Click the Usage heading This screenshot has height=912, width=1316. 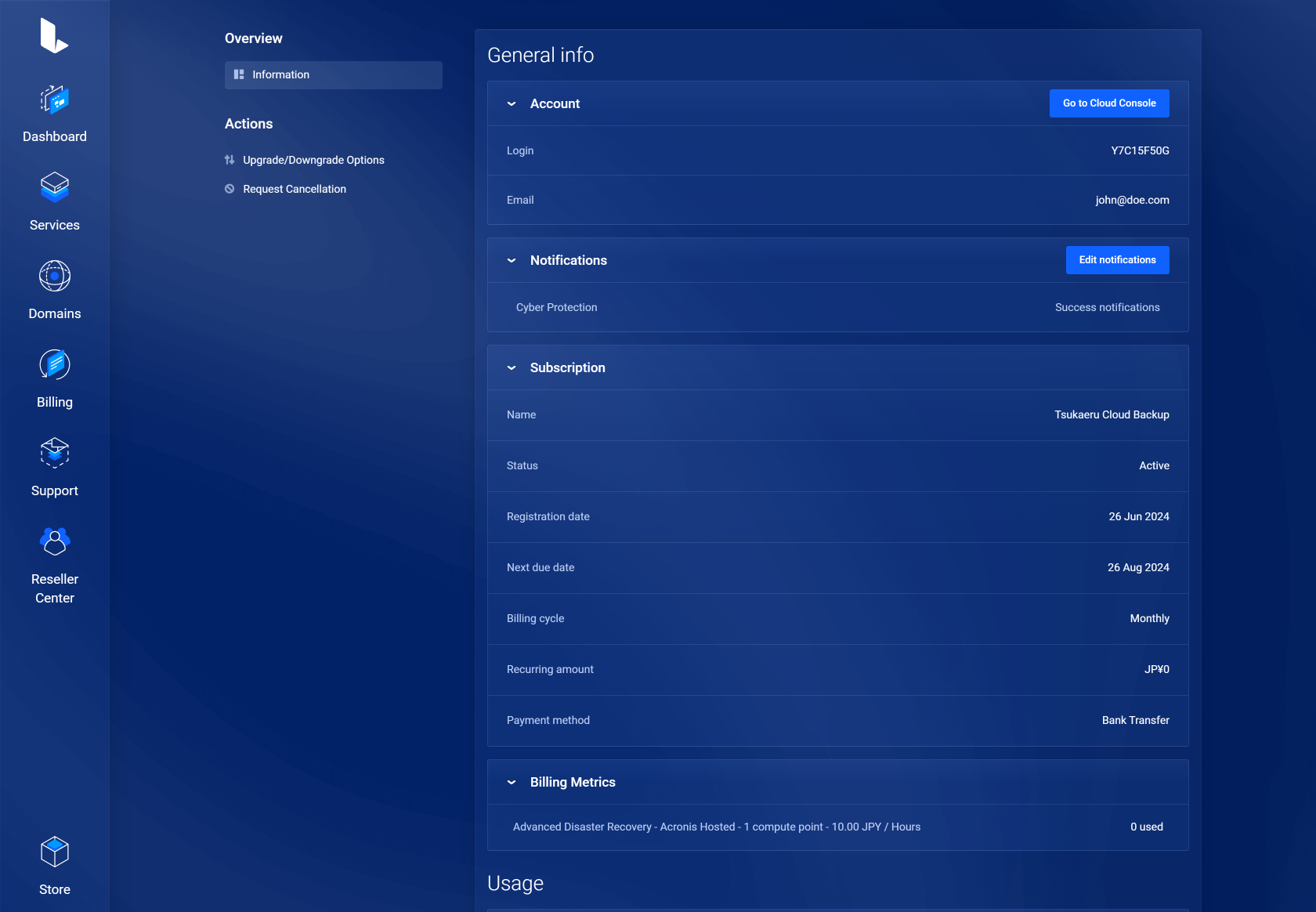coord(515,883)
